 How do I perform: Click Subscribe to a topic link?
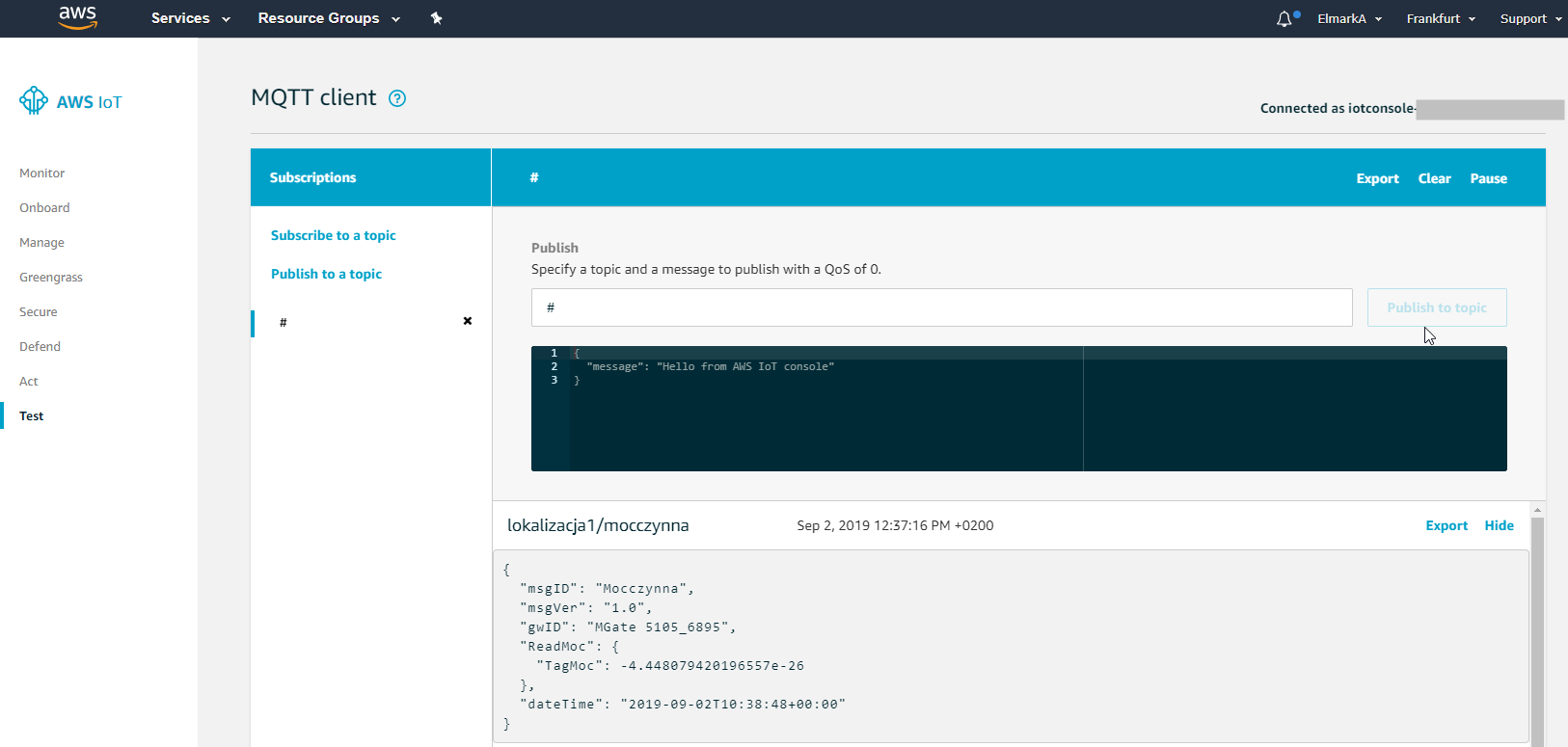point(333,235)
